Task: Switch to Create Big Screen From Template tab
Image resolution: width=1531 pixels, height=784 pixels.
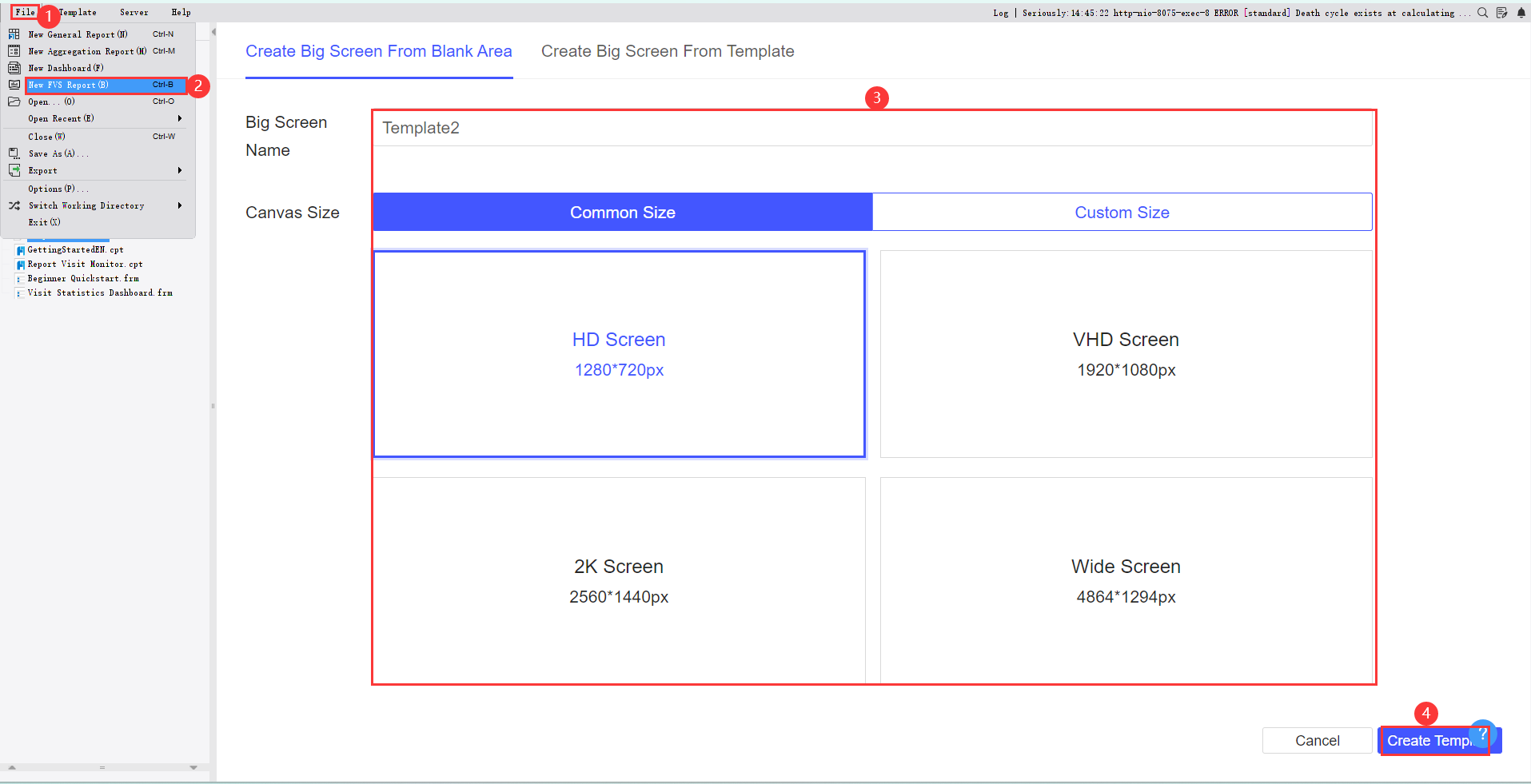Action: click(668, 51)
